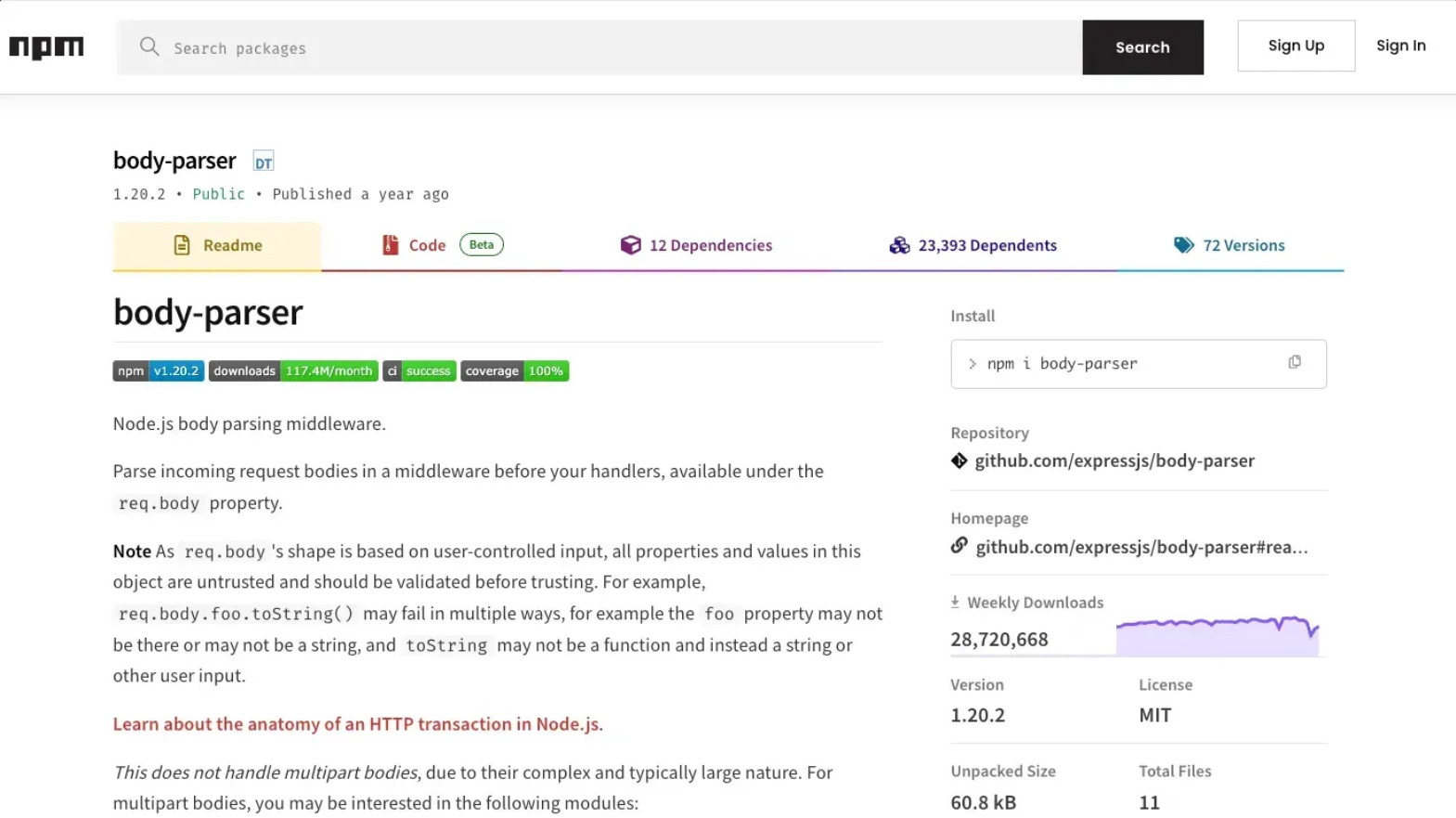Click the Version value 1.20.2 in sidebar
The height and width of the screenshot is (818, 1456).
977,716
